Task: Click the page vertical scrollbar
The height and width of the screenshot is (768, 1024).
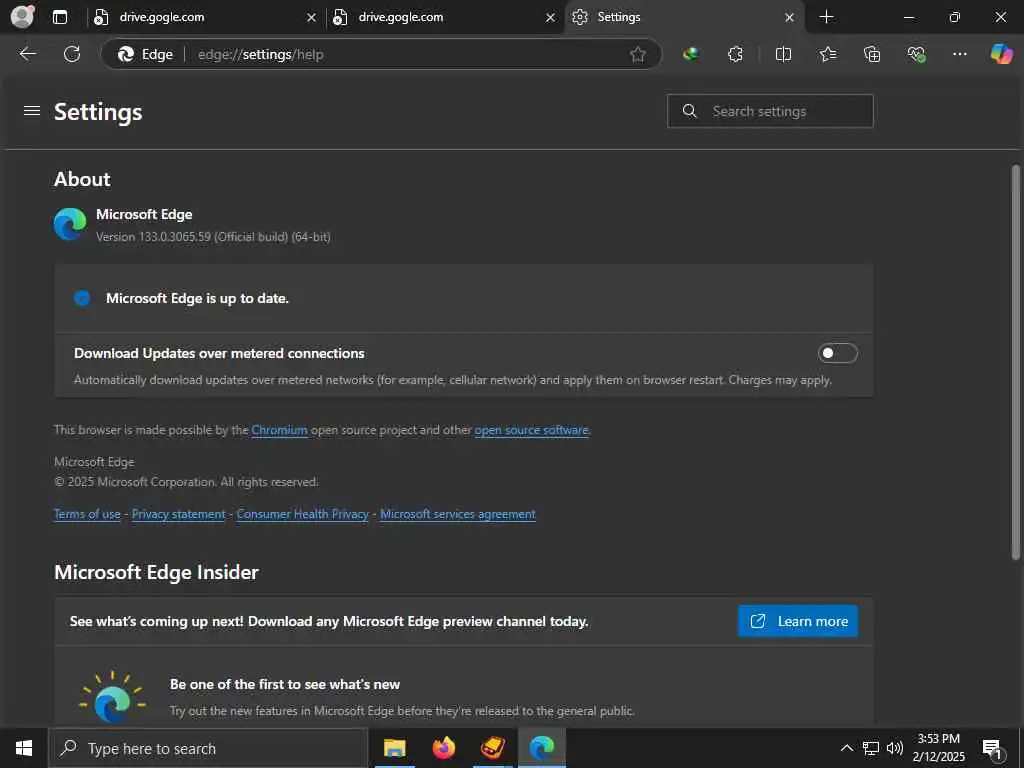Action: pyautogui.click(x=1016, y=362)
